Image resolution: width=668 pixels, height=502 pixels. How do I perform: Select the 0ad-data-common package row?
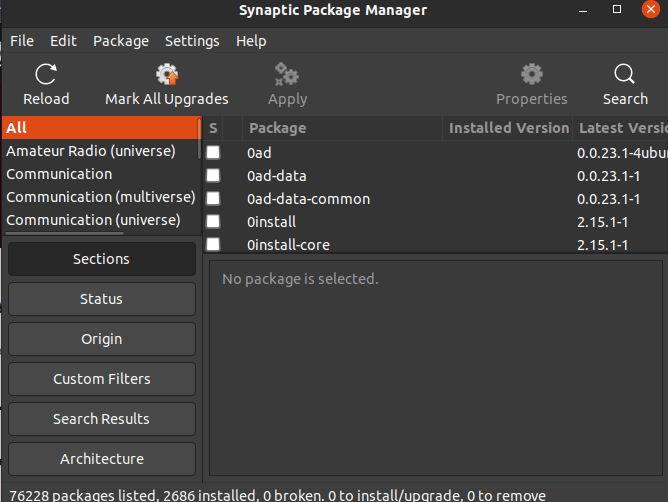pos(436,199)
